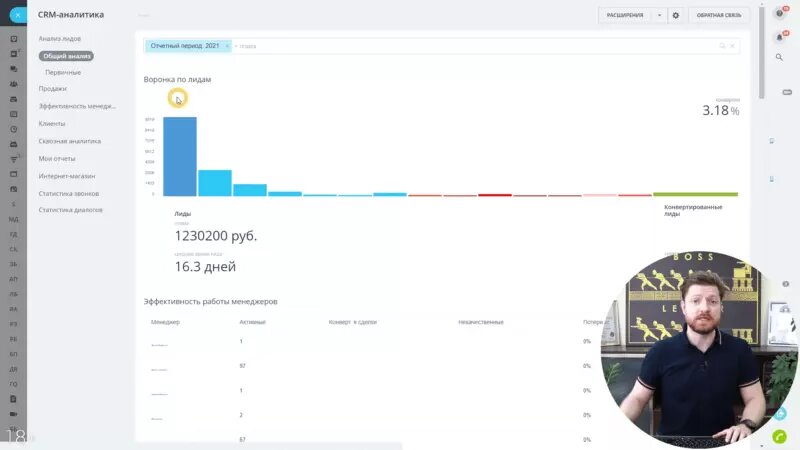Image resolution: width=800 pixels, height=450 pixels.
Task: Open the chat bubbles icon in left sidebar
Action: point(14,69)
